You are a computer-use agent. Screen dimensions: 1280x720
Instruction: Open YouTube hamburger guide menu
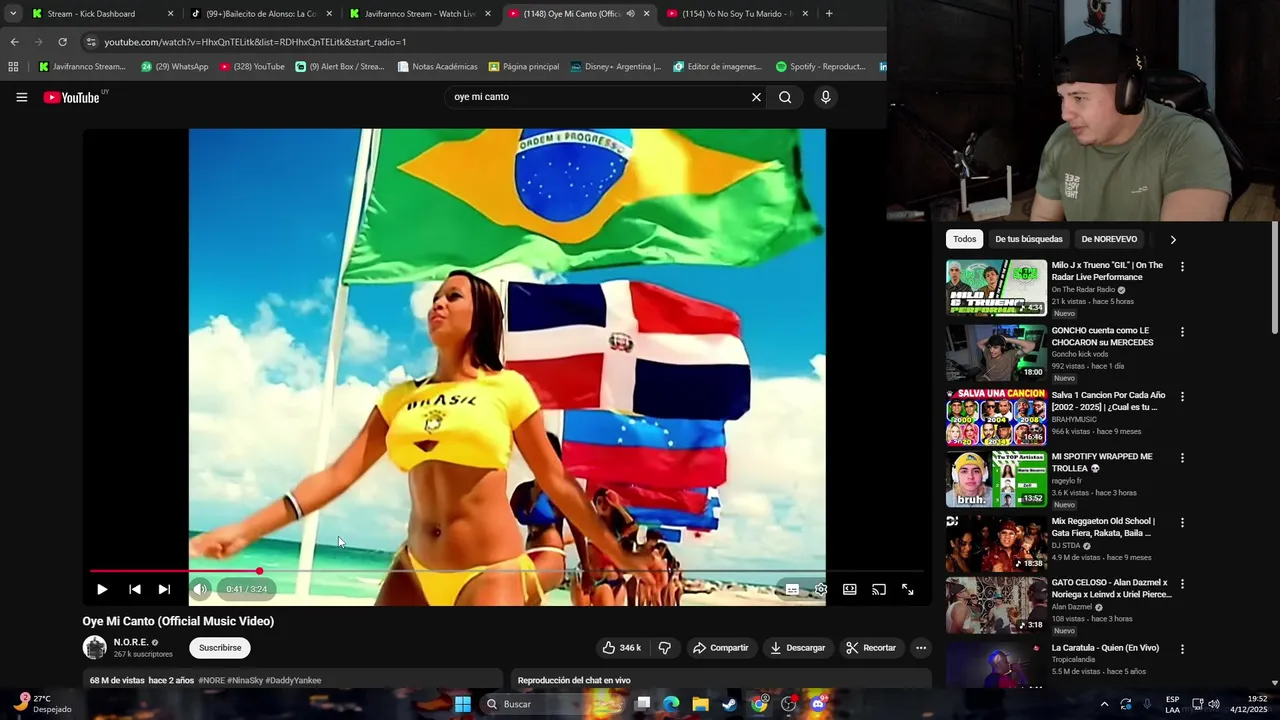[21, 97]
